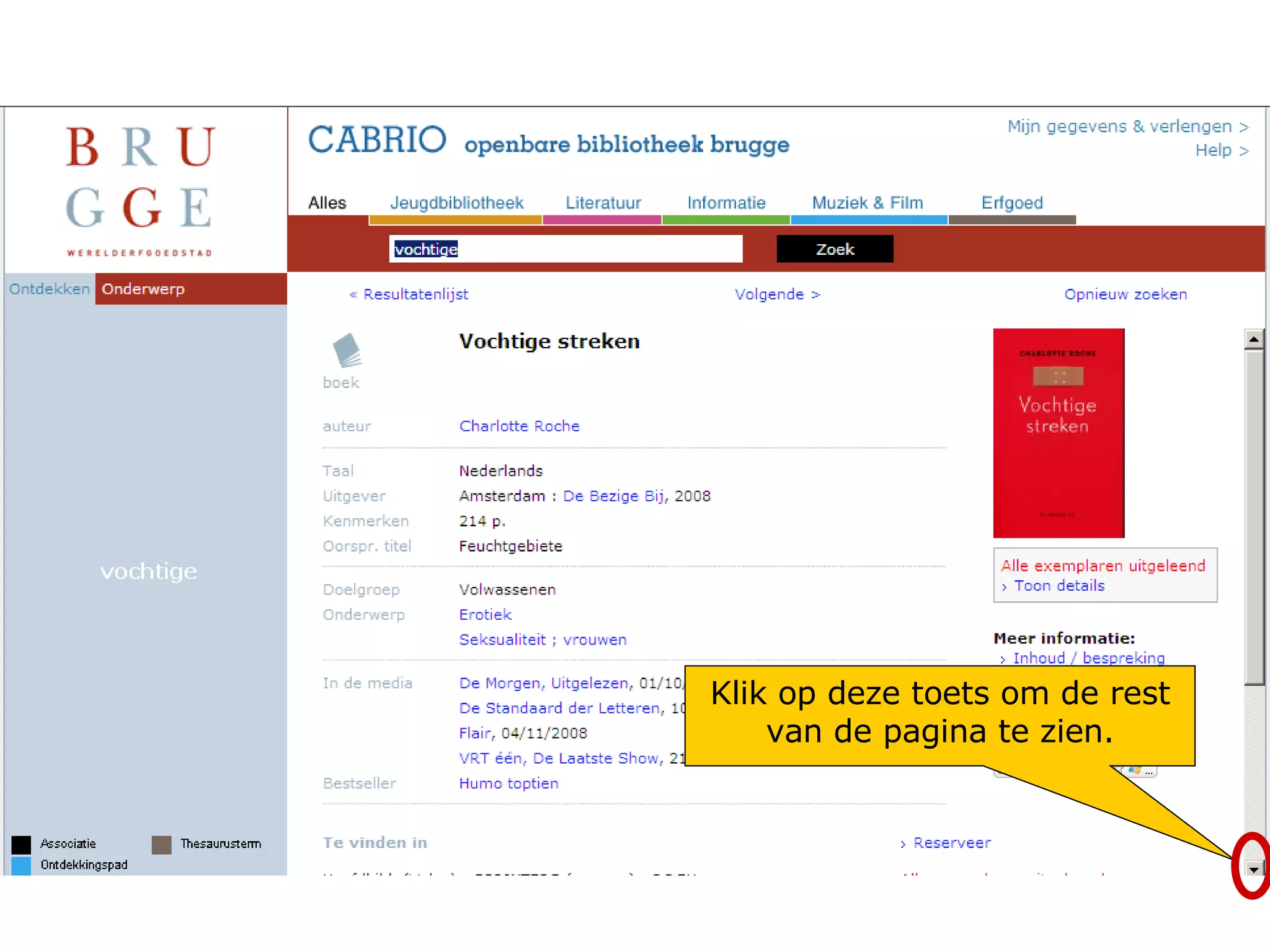The image size is (1270, 952).
Task: Click the Vochtige streken title heading
Action: (x=549, y=342)
